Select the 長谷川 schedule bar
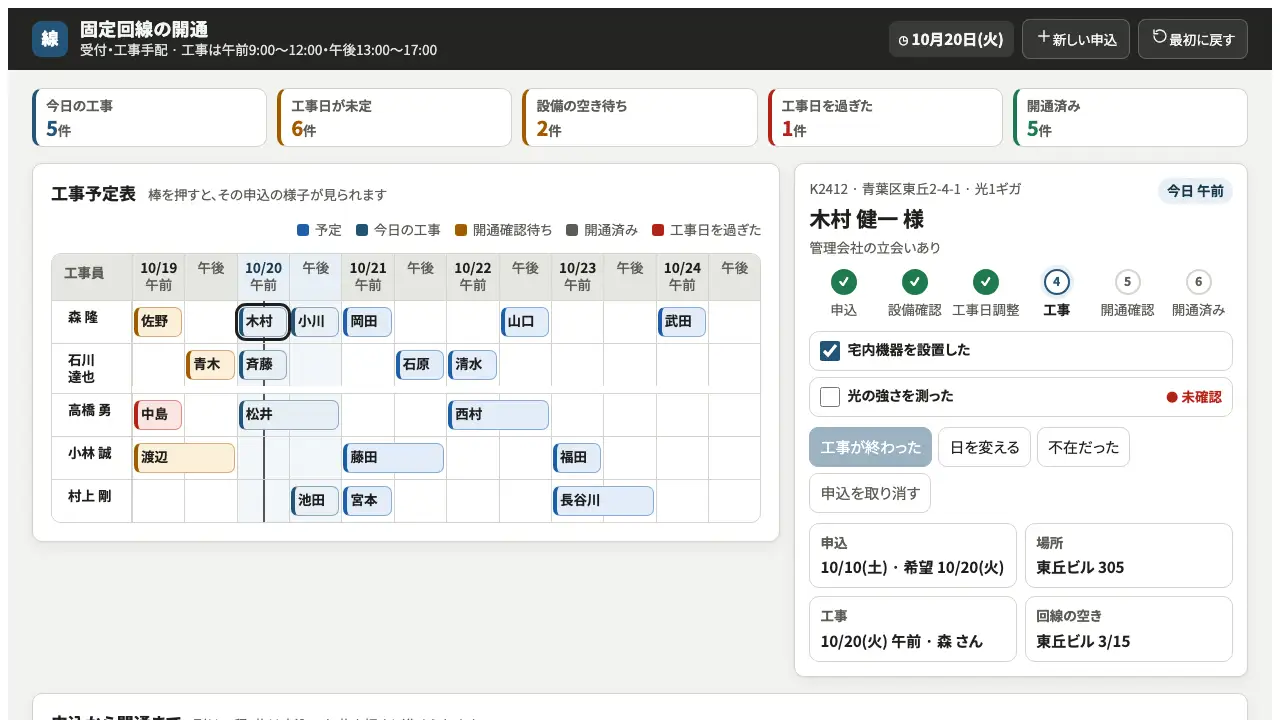Screen dimensions: 1280x720 pyautogui.click(x=603, y=501)
